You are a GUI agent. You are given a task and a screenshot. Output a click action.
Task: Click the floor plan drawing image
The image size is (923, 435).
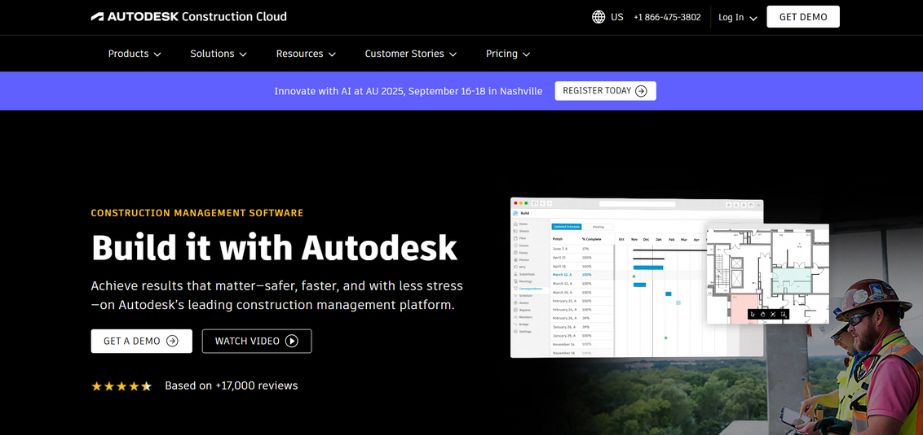pyautogui.click(x=768, y=274)
